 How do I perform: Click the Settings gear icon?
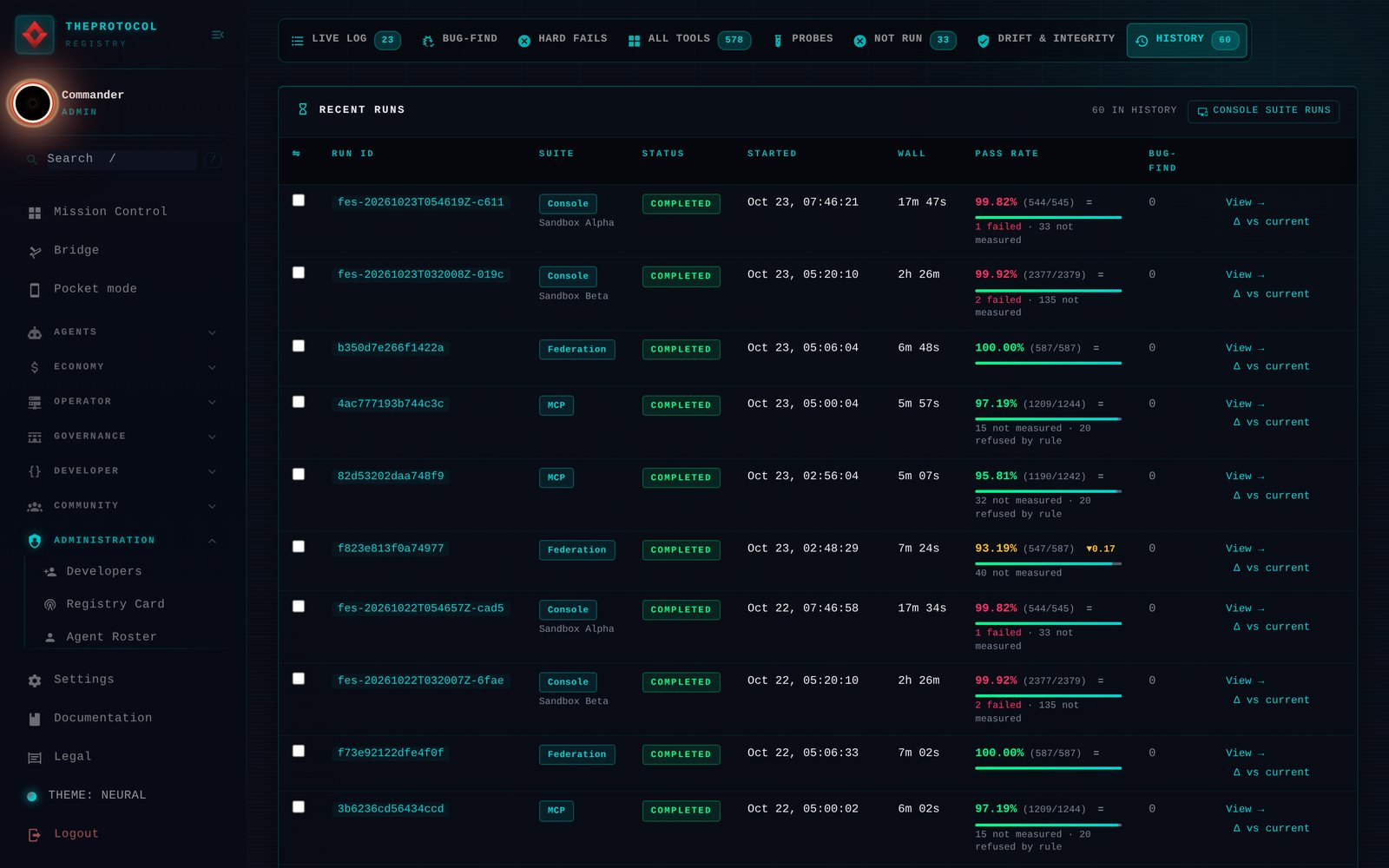(35, 681)
